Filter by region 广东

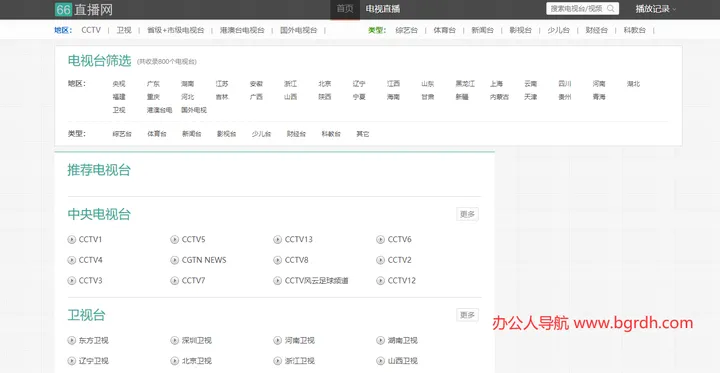[153, 84]
